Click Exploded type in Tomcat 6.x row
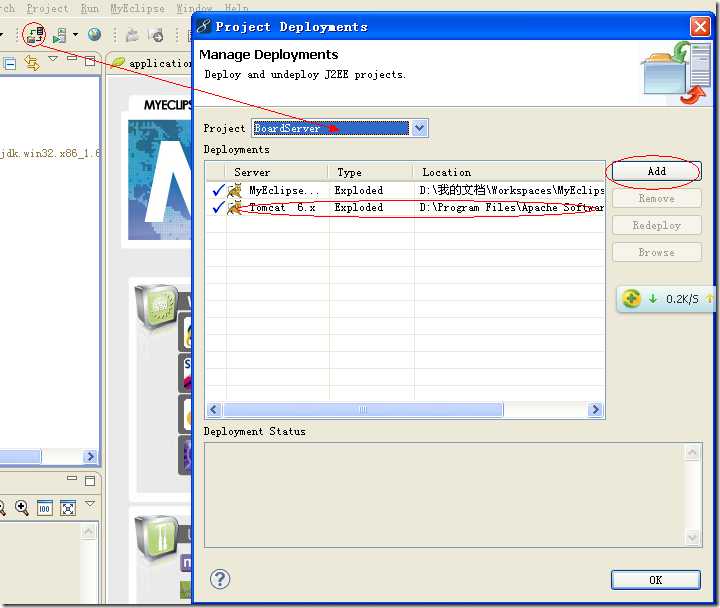 point(359,208)
